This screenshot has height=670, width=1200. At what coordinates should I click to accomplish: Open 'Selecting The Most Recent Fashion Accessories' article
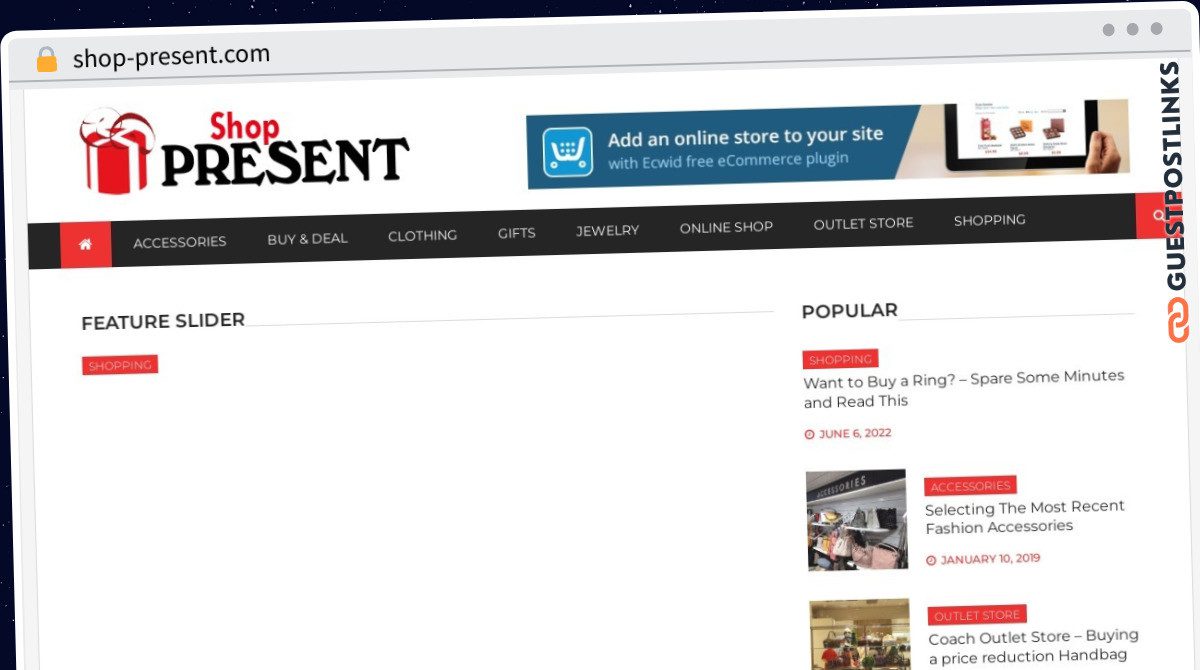point(1024,516)
